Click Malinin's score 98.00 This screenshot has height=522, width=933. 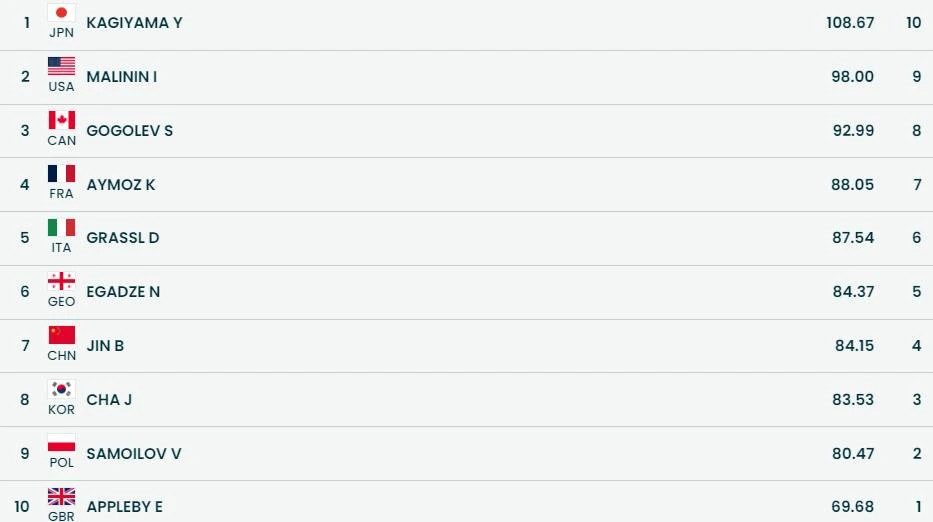tap(852, 76)
